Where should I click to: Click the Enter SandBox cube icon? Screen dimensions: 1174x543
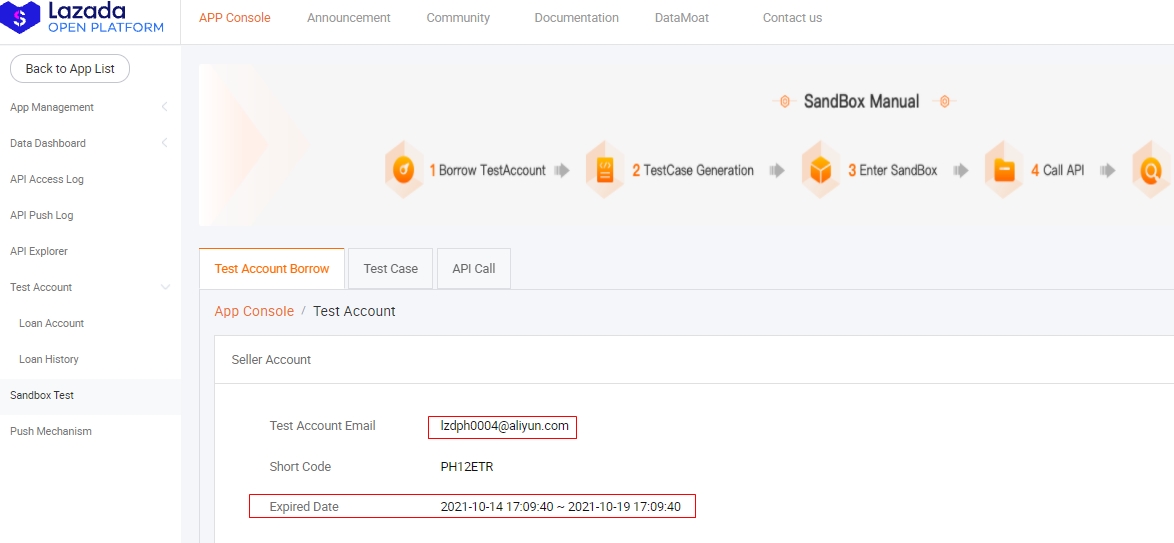click(x=821, y=170)
